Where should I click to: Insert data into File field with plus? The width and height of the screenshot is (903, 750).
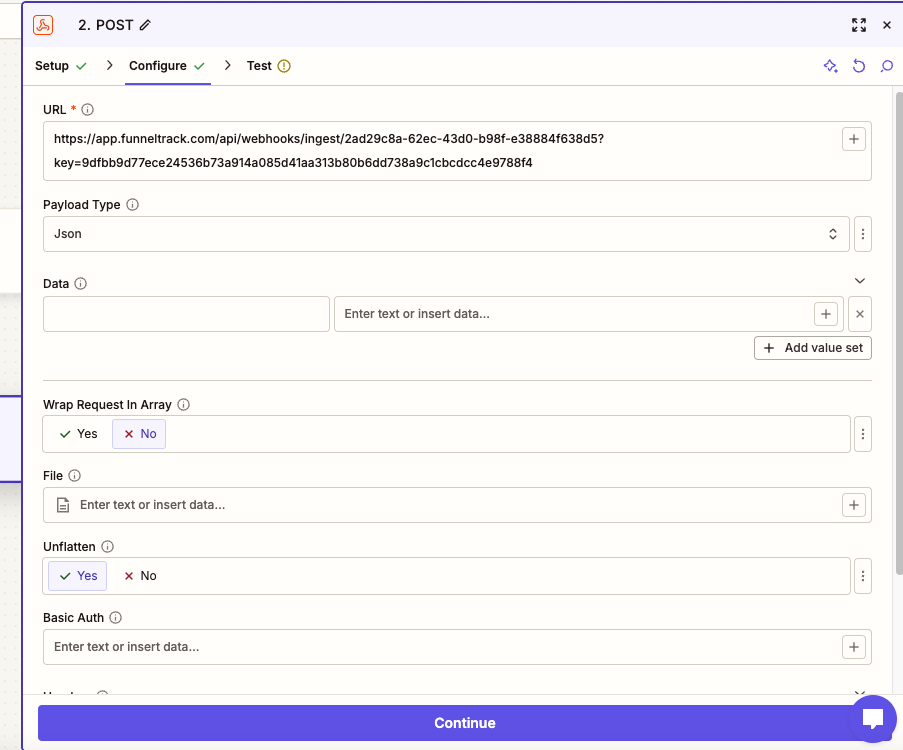coord(853,505)
